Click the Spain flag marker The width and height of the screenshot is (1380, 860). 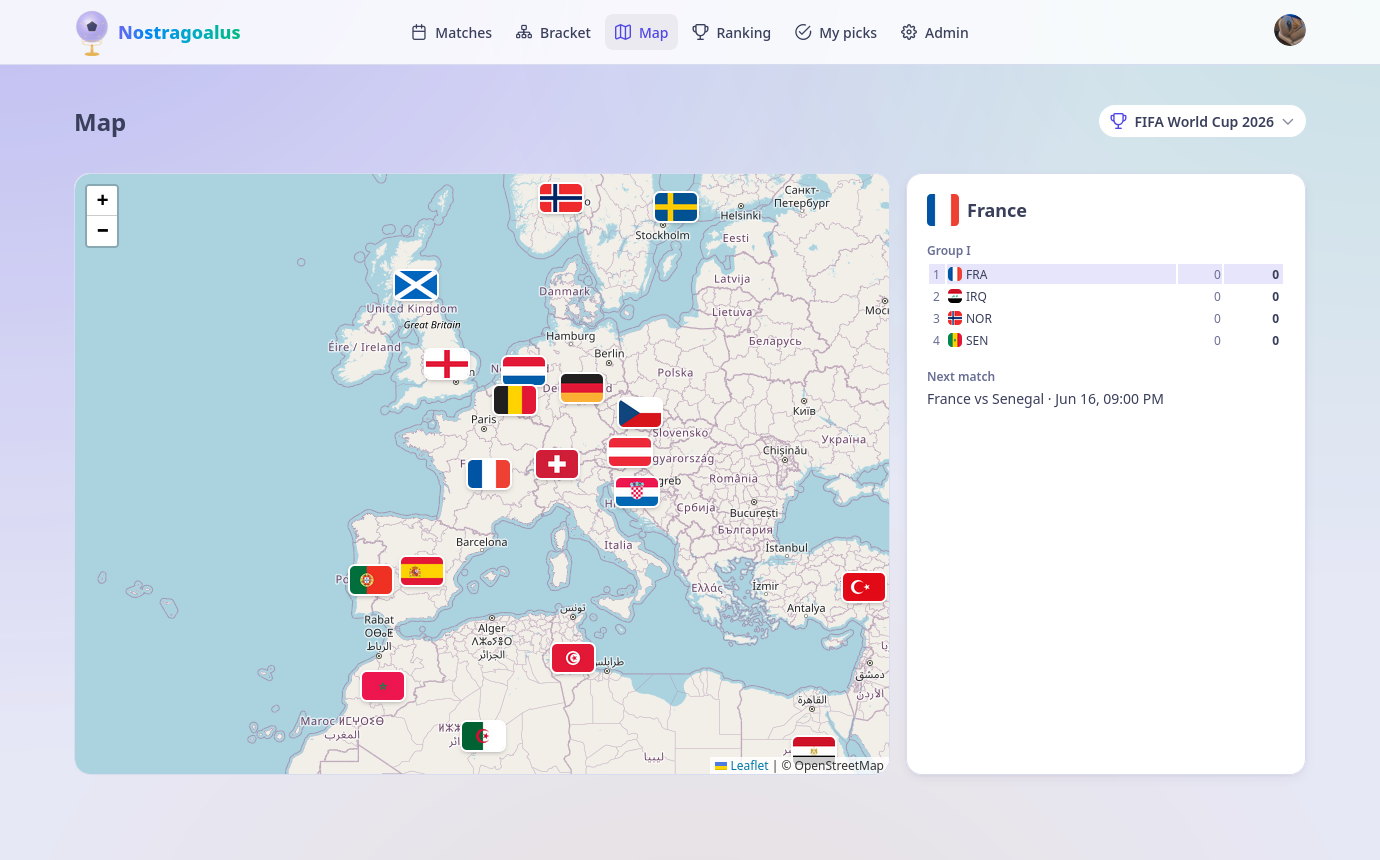[x=422, y=571]
